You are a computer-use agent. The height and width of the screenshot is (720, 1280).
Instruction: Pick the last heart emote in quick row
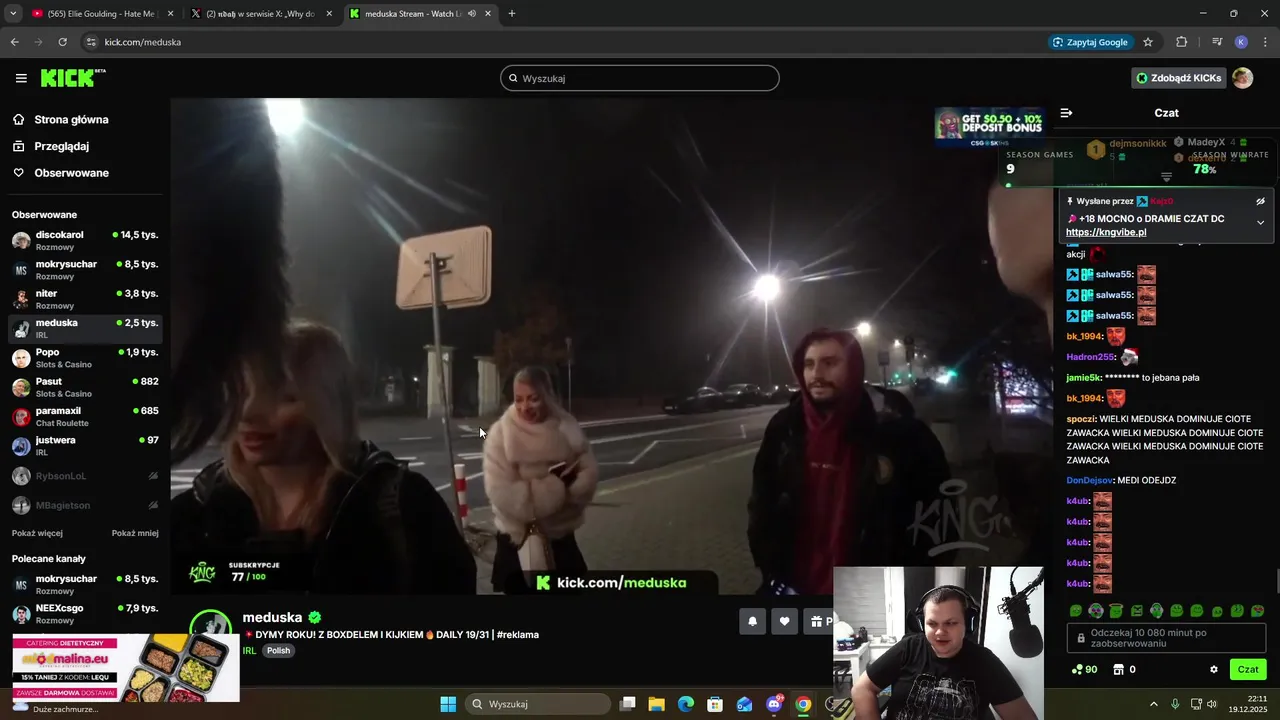[1258, 611]
